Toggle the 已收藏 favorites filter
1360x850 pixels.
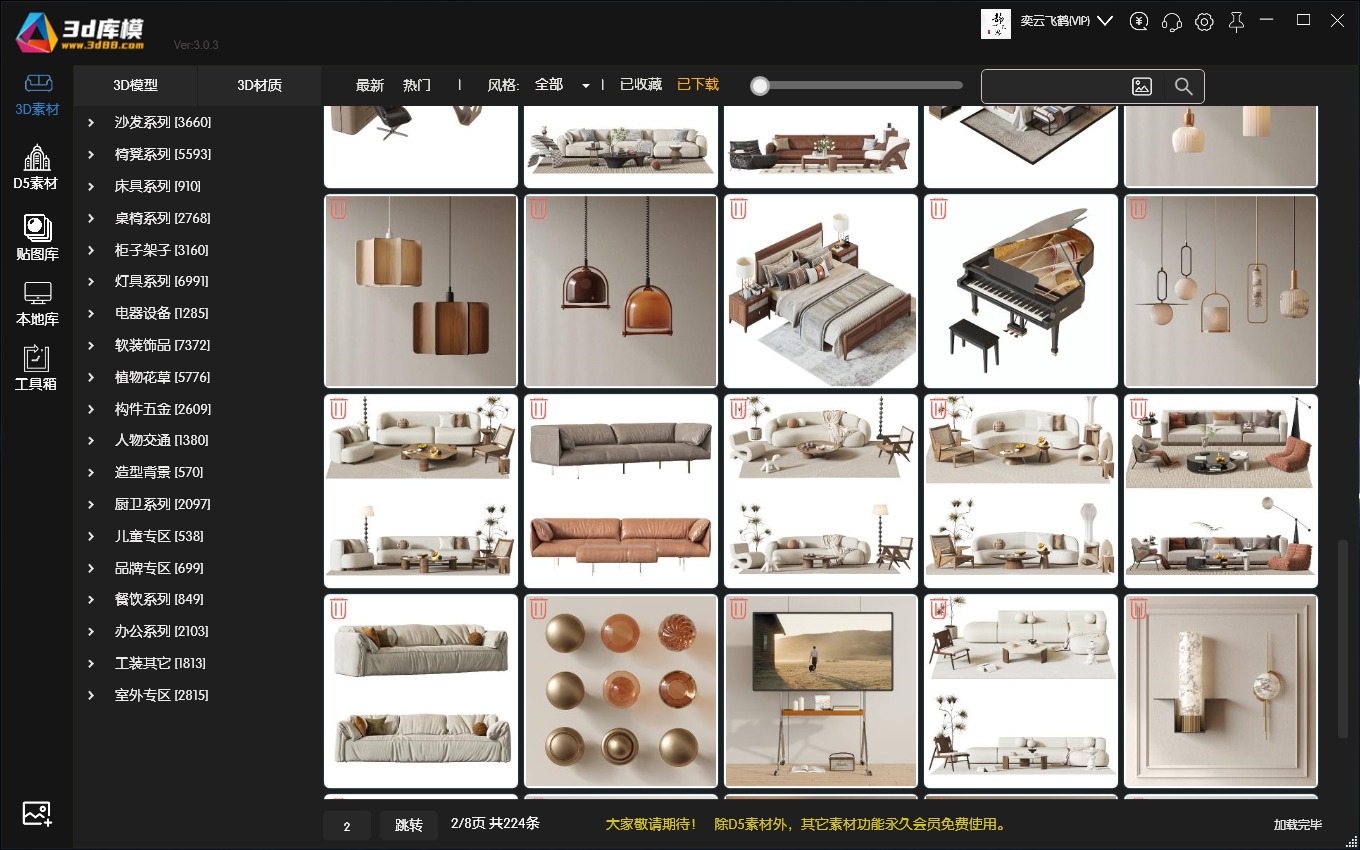coord(641,85)
